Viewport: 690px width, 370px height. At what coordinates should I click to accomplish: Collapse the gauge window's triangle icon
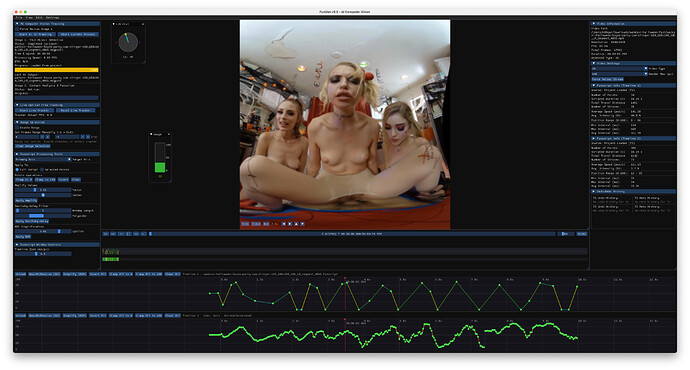click(151, 134)
